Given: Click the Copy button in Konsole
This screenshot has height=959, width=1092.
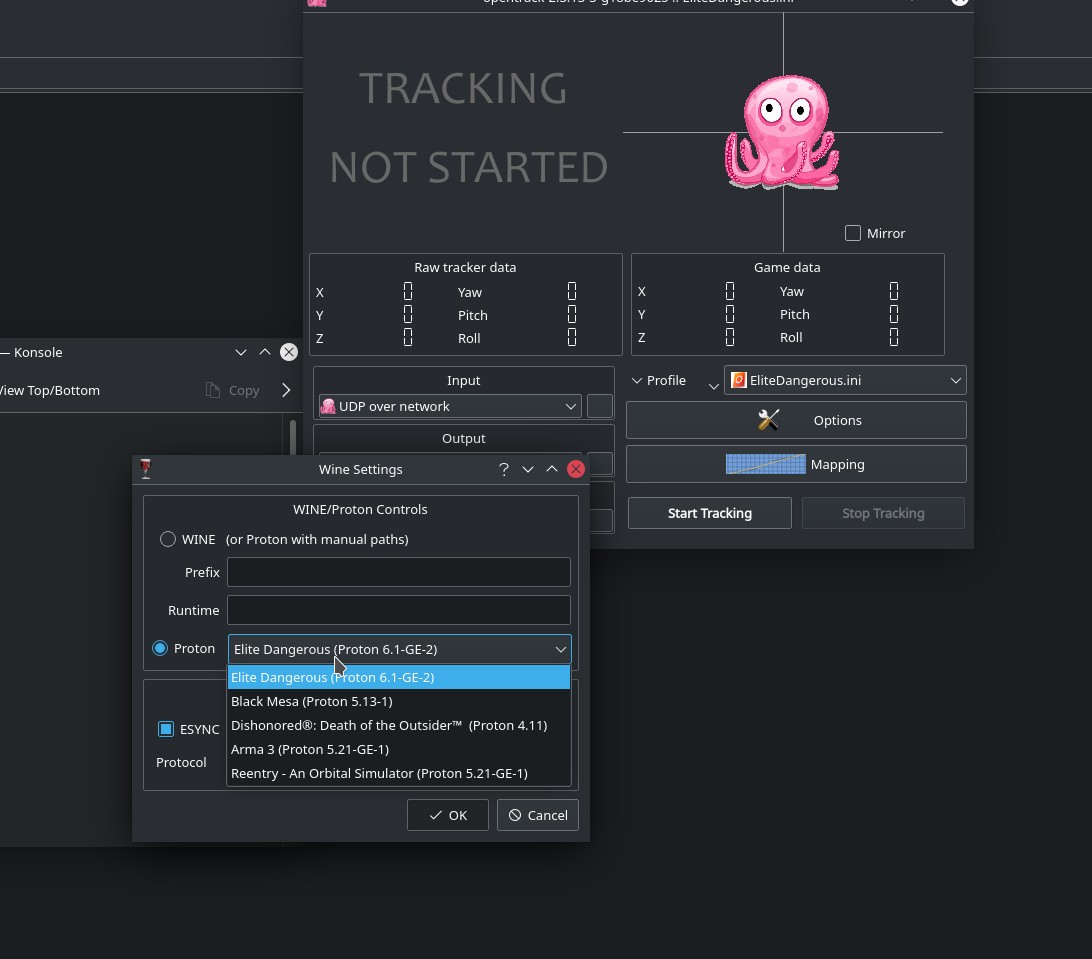Looking at the screenshot, I should [233, 391].
